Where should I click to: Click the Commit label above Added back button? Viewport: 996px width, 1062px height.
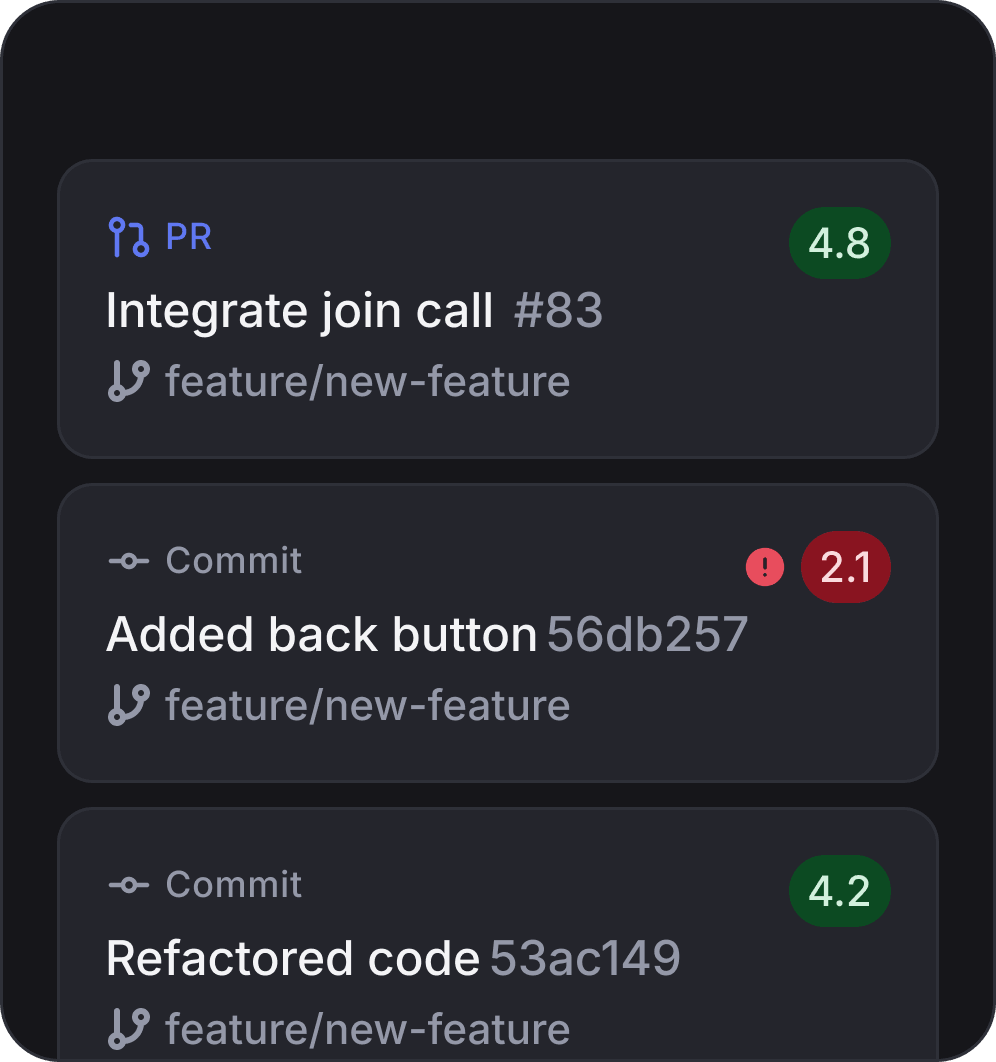tap(234, 561)
